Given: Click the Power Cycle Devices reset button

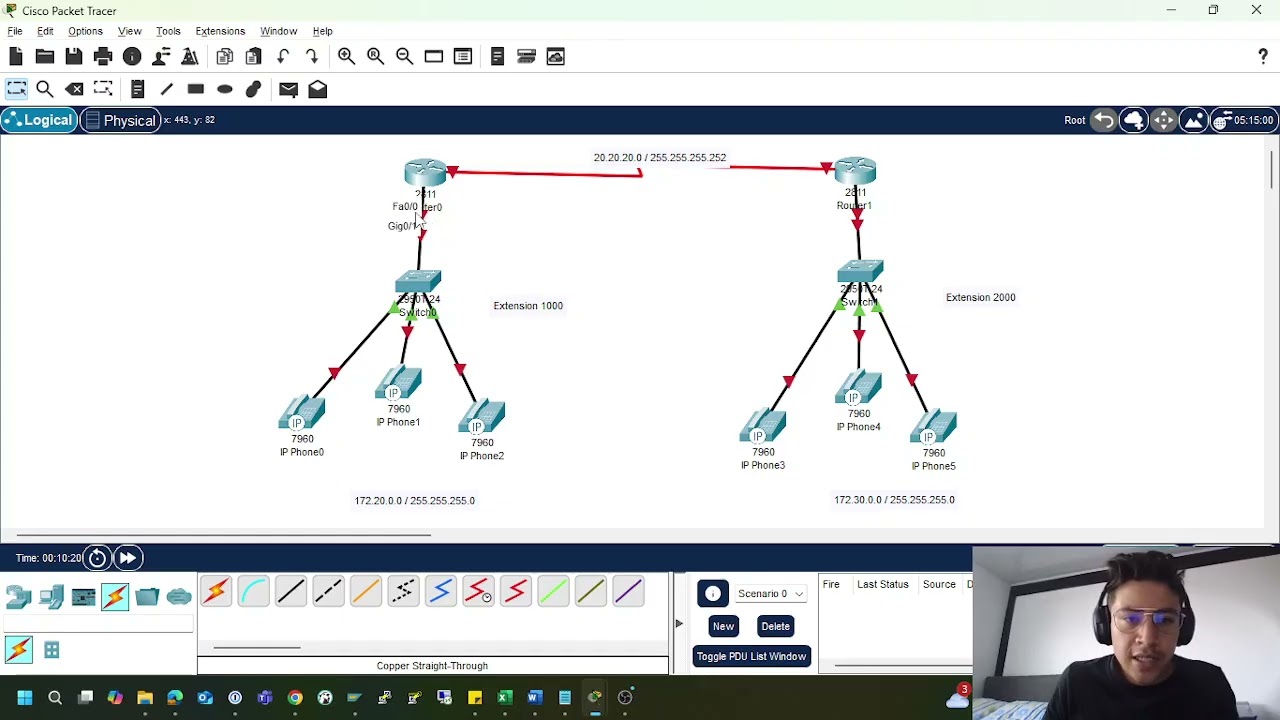Looking at the screenshot, I should (x=97, y=558).
